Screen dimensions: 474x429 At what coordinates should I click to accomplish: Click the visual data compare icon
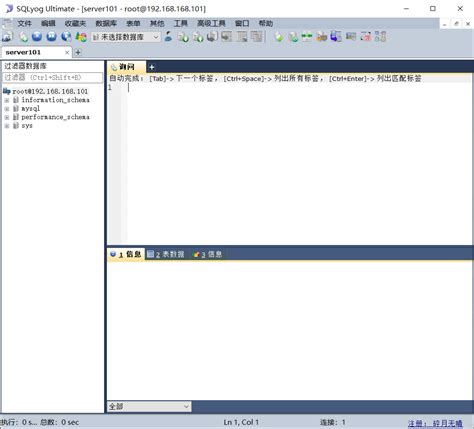pyautogui.click(x=307, y=37)
